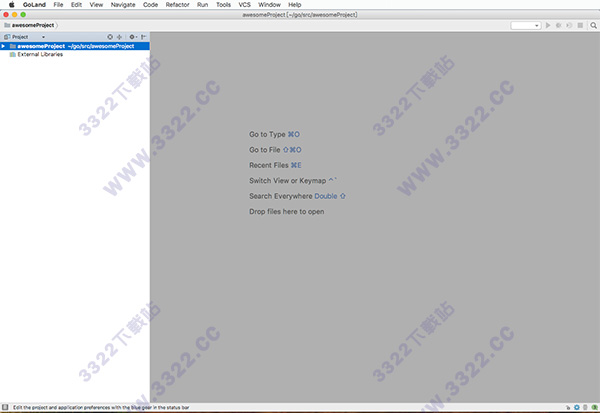
Task: Click the Project tool window icon
Action: point(7,37)
